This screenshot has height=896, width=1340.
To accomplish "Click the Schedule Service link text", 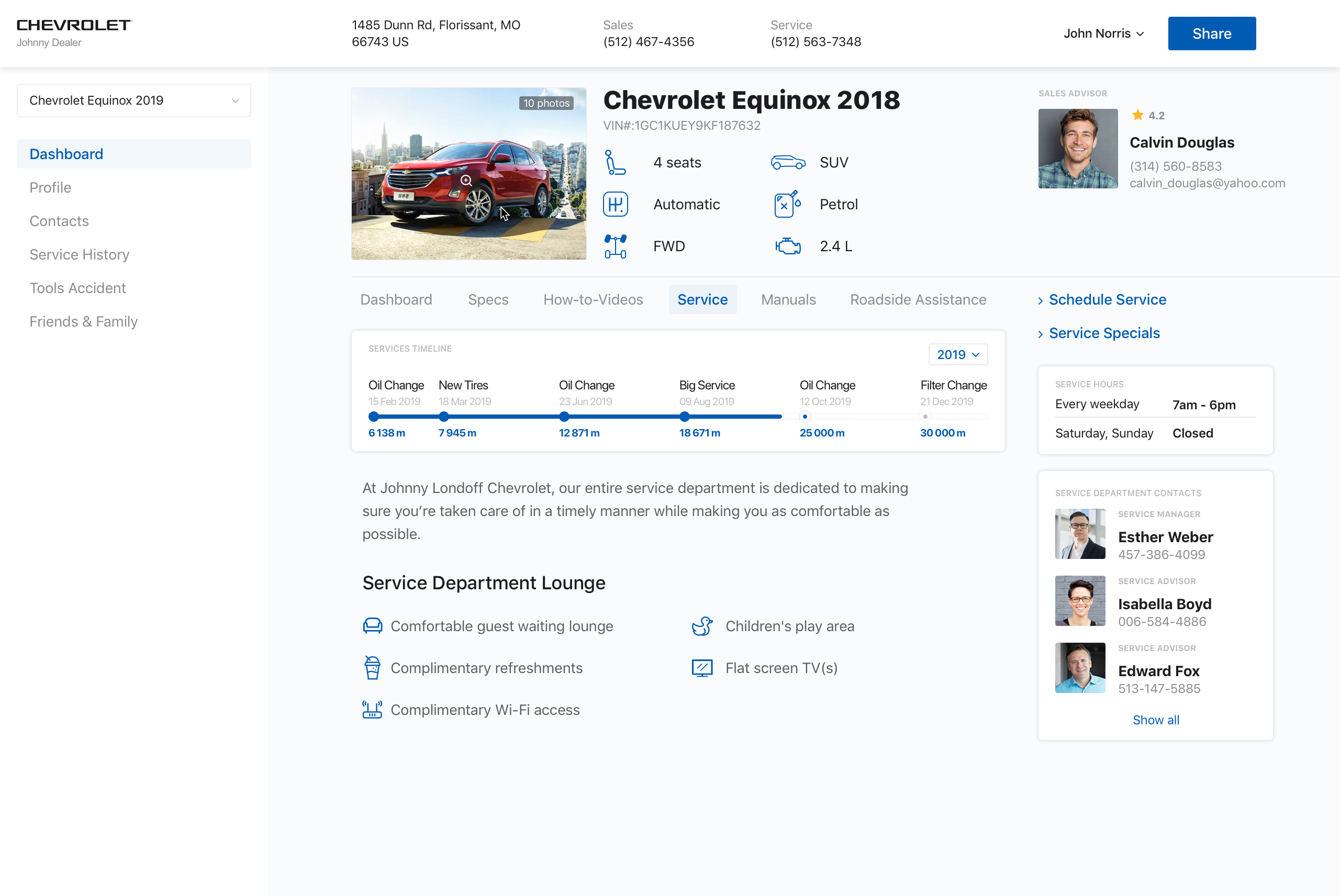I will coord(1108,299).
